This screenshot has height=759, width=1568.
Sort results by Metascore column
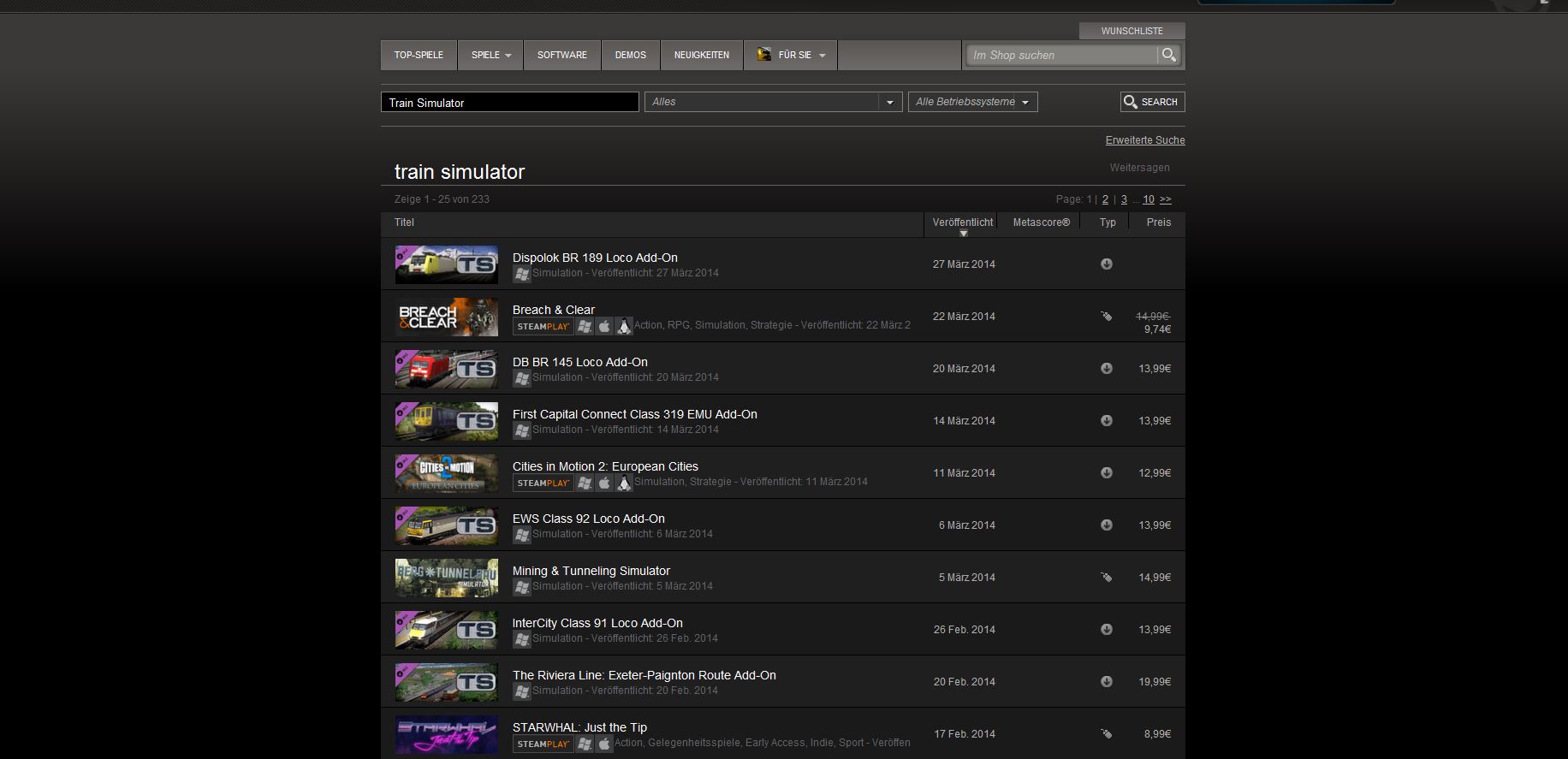[1041, 222]
